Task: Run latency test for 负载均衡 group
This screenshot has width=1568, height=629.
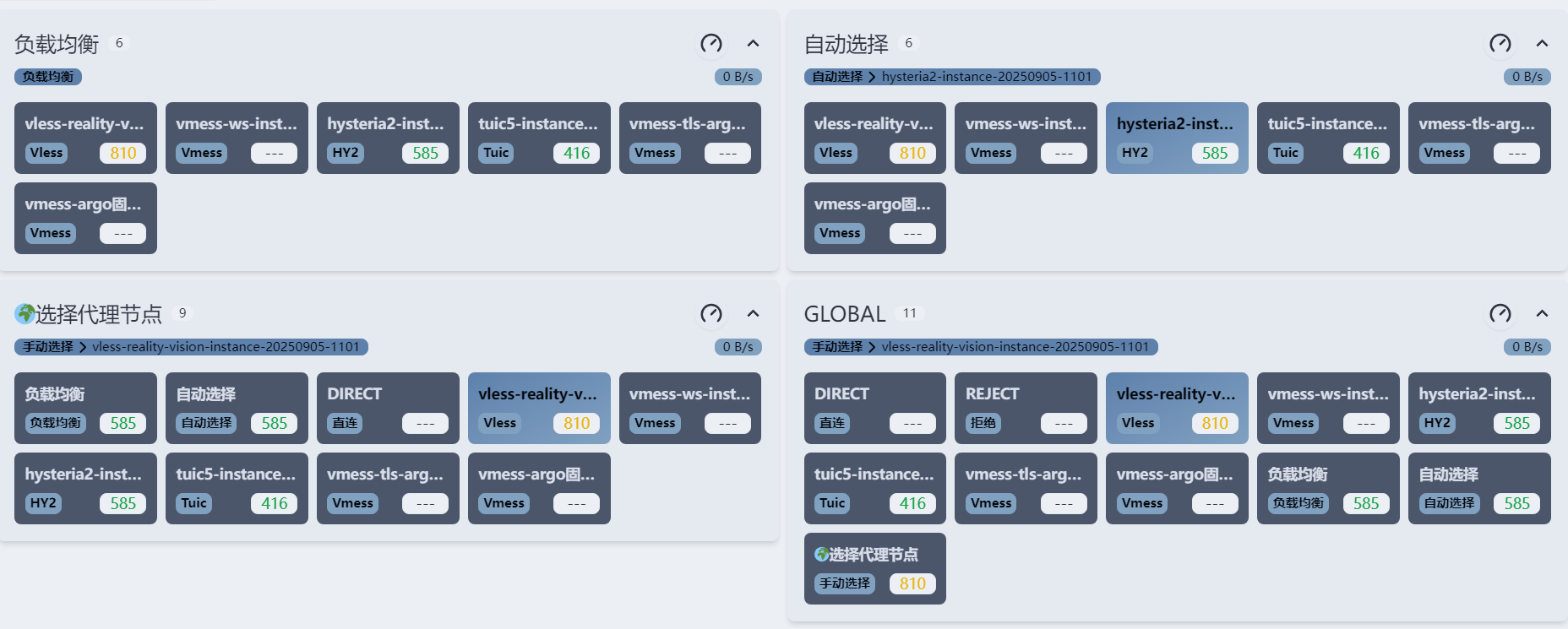Action: 711,43
